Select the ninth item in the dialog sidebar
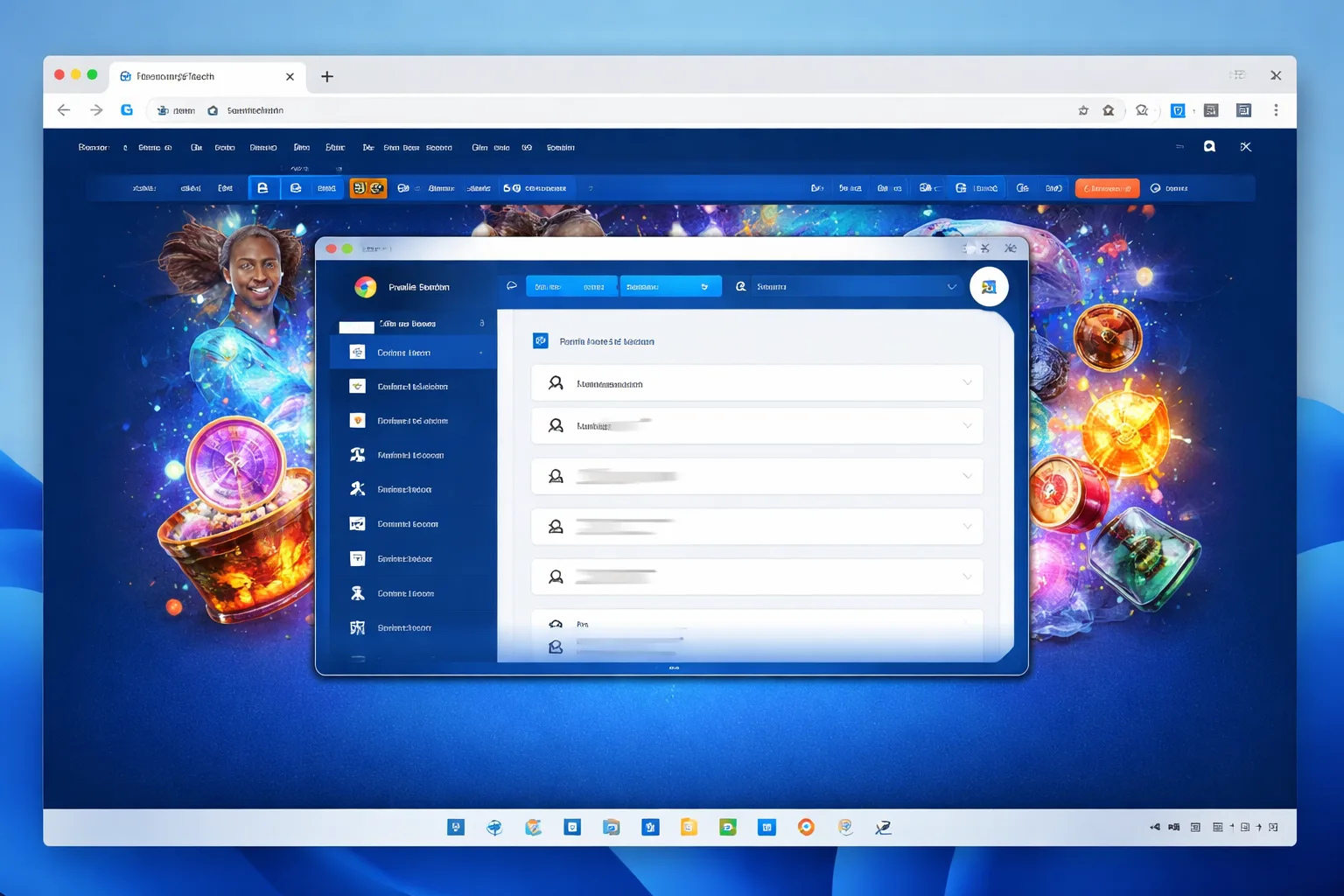Screen dimensions: 1344x896 (413, 627)
